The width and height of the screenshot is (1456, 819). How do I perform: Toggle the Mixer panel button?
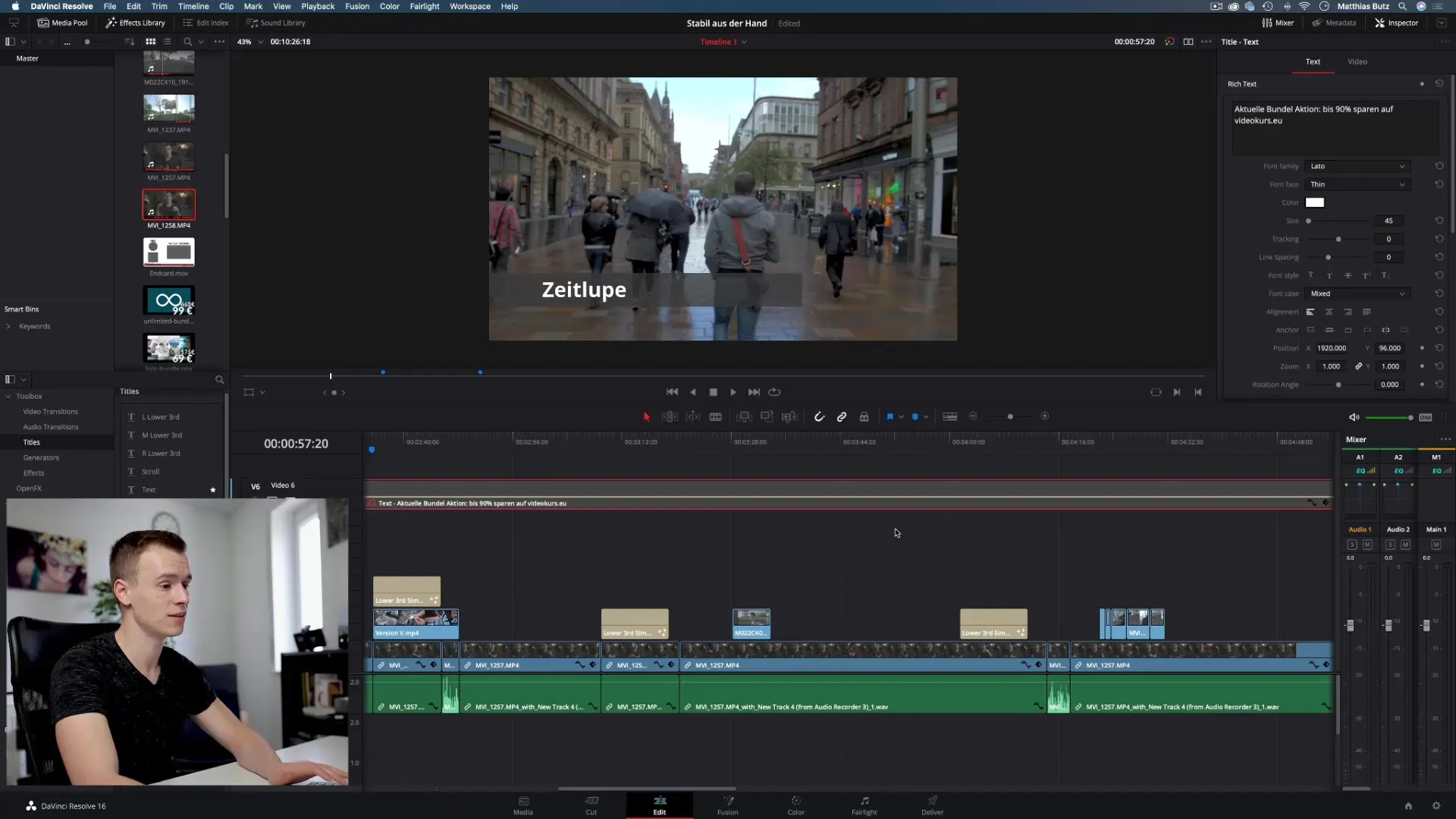pos(1278,23)
